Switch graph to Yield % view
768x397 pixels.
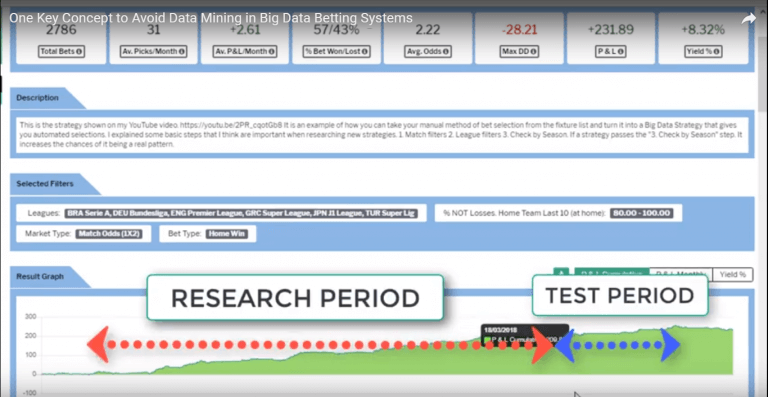click(732, 275)
